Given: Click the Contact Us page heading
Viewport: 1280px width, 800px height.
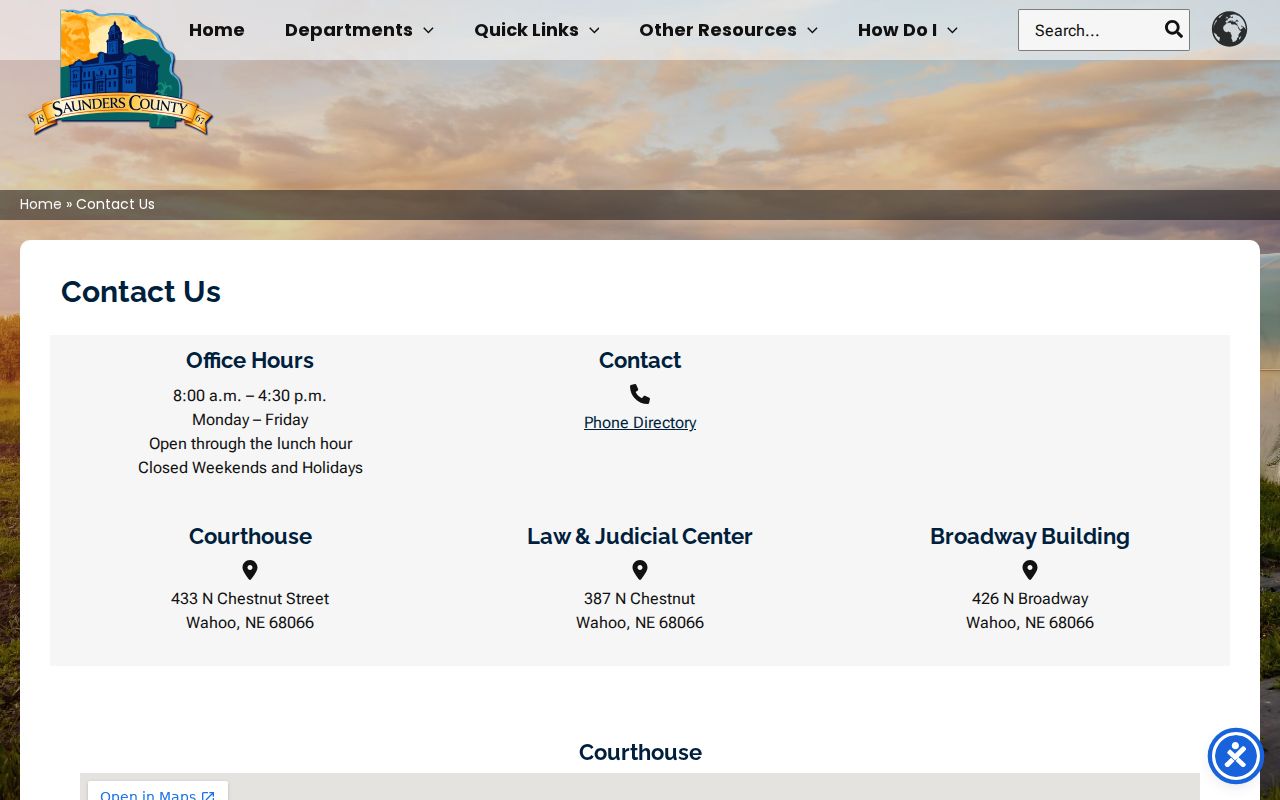Looking at the screenshot, I should click(x=141, y=292).
